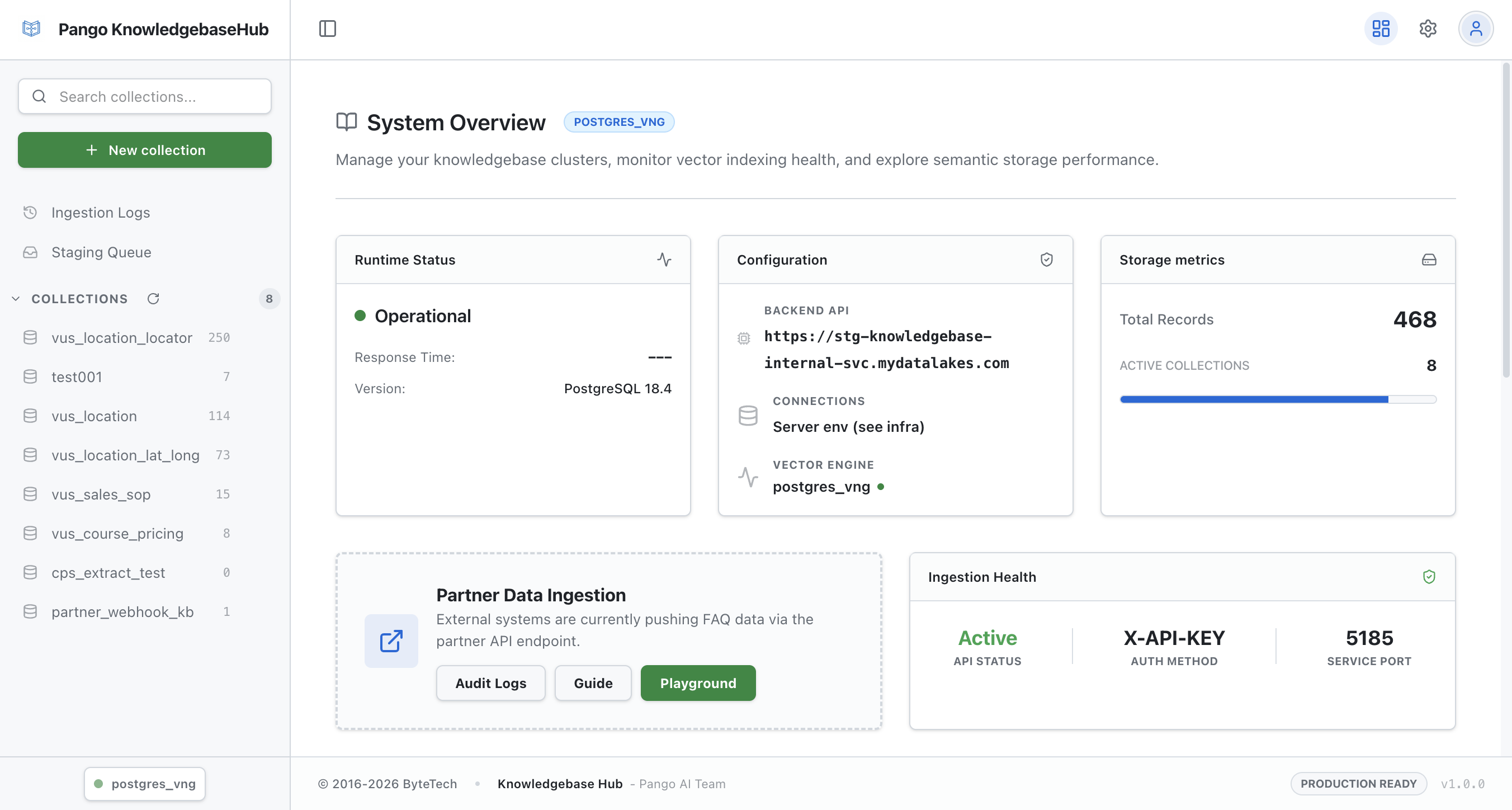Click the X-API-KEY auth method text

pos(1174,638)
